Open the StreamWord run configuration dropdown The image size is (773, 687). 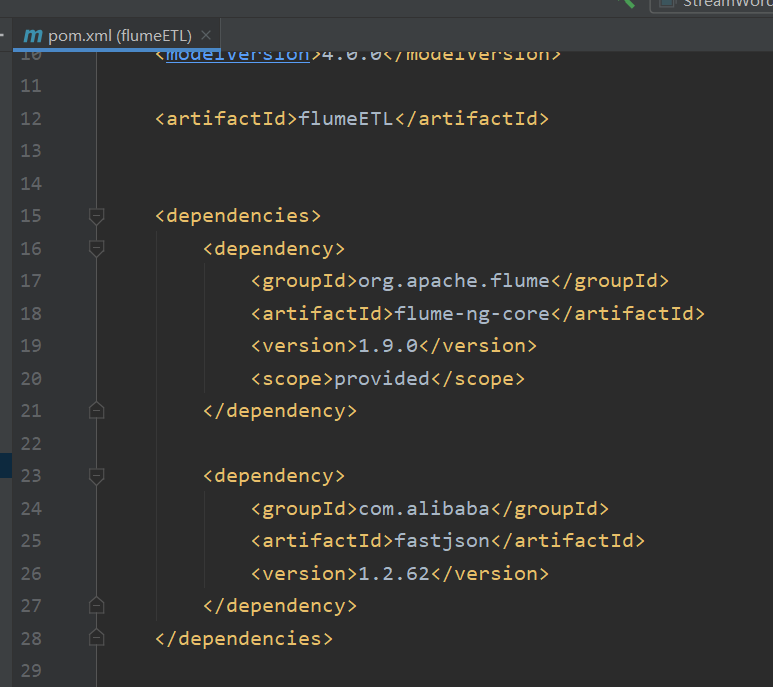[712, 5]
